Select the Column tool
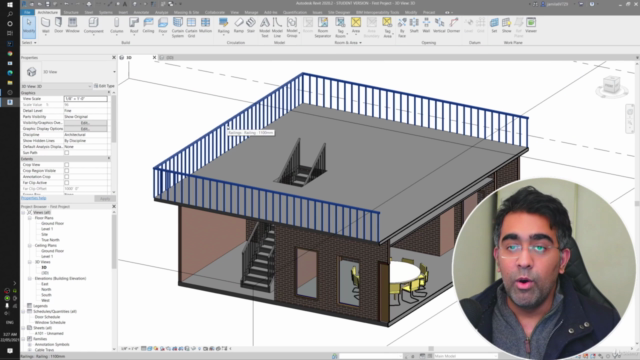Screen dimensions: 640x360 [x=116, y=26]
